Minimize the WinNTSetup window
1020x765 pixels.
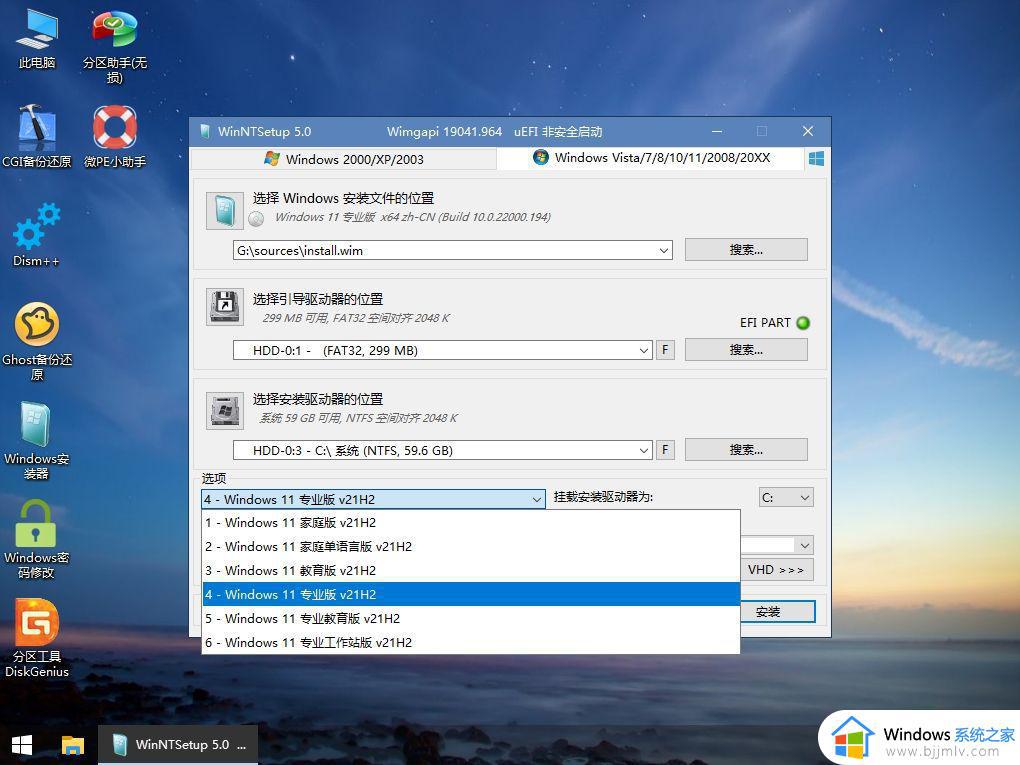tap(717, 131)
